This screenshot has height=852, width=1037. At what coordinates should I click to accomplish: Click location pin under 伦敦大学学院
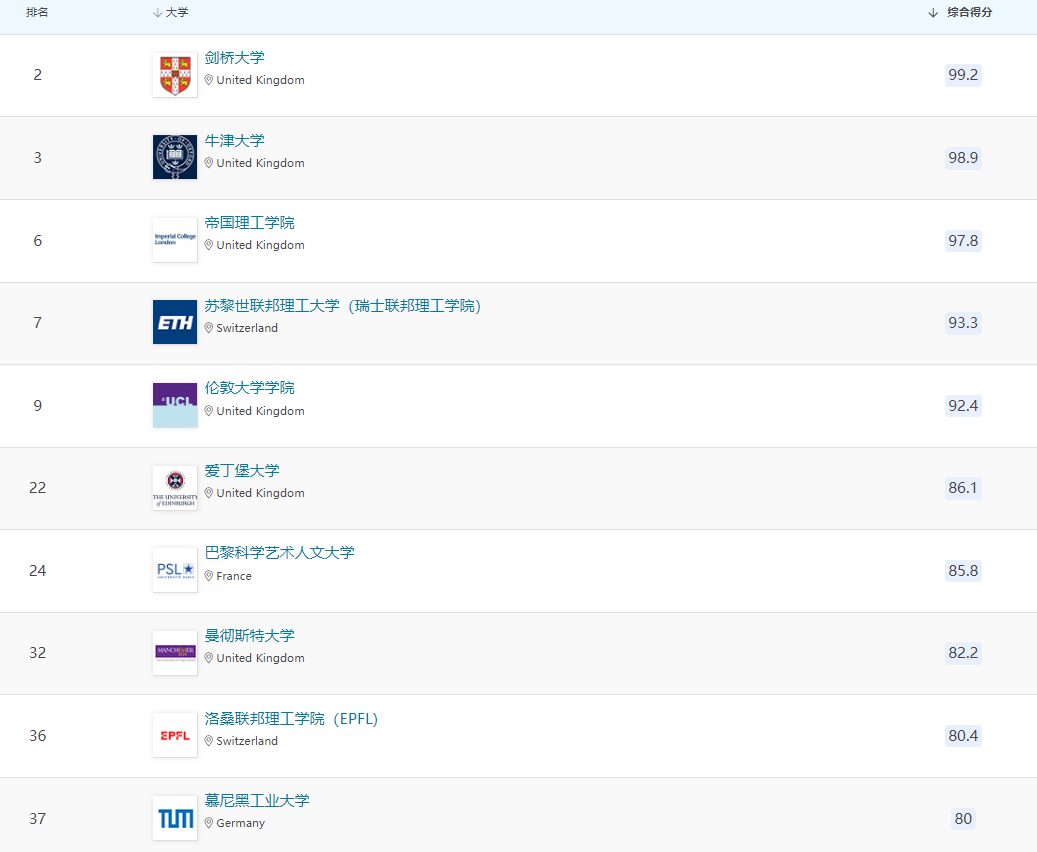click(x=208, y=411)
